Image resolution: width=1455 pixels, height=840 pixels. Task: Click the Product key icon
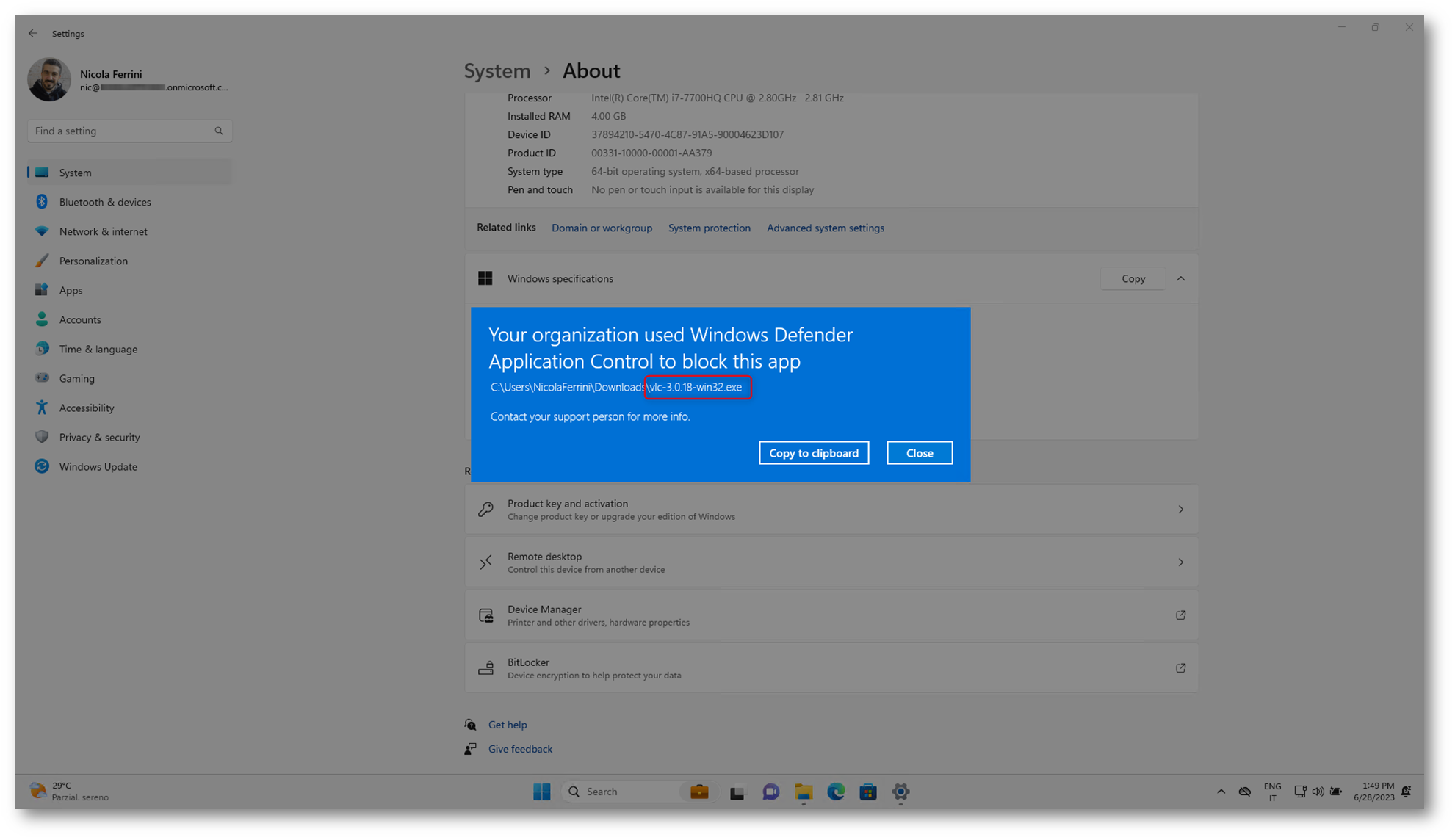485,510
